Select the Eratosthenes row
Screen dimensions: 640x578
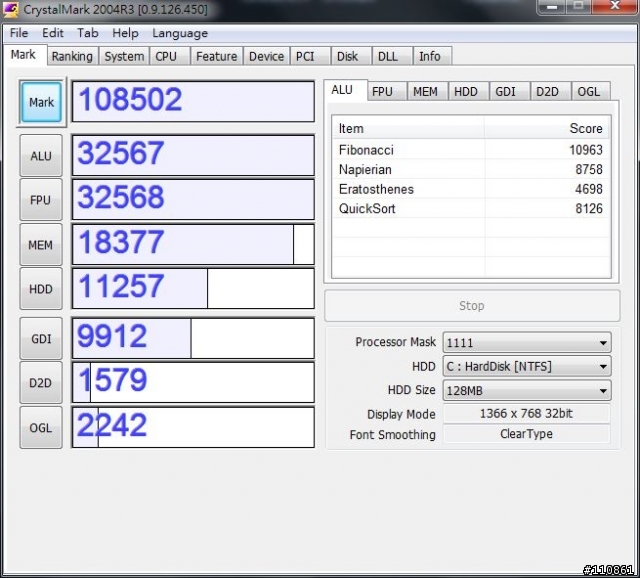click(471, 189)
